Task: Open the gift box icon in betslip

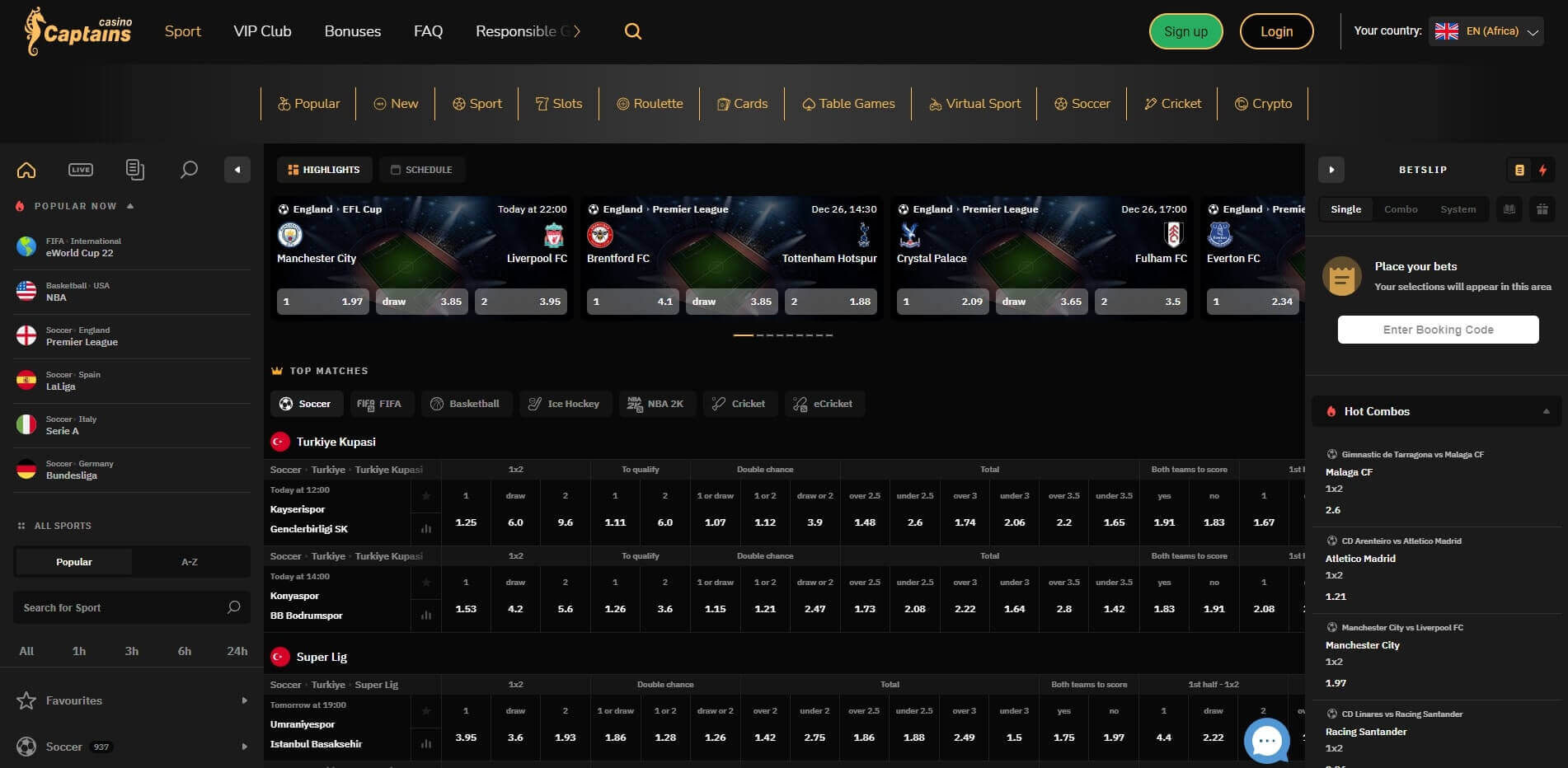Action: [x=1542, y=209]
